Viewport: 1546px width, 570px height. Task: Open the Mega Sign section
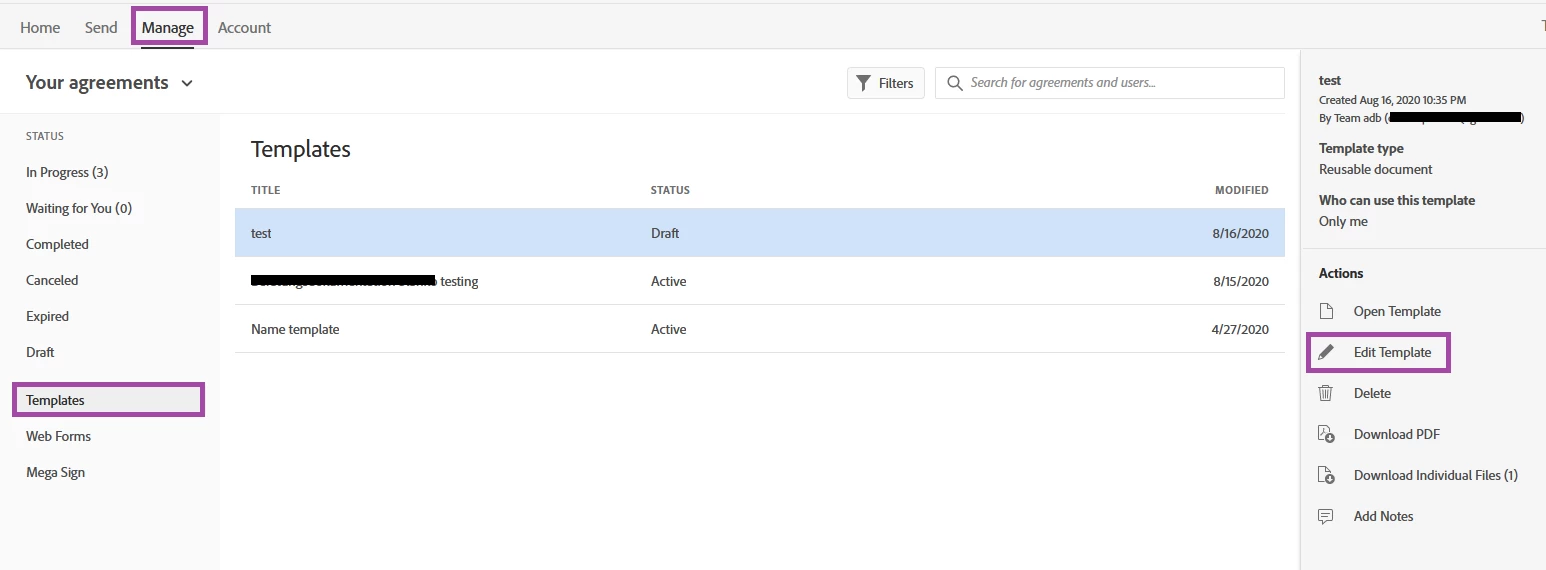[x=55, y=472]
